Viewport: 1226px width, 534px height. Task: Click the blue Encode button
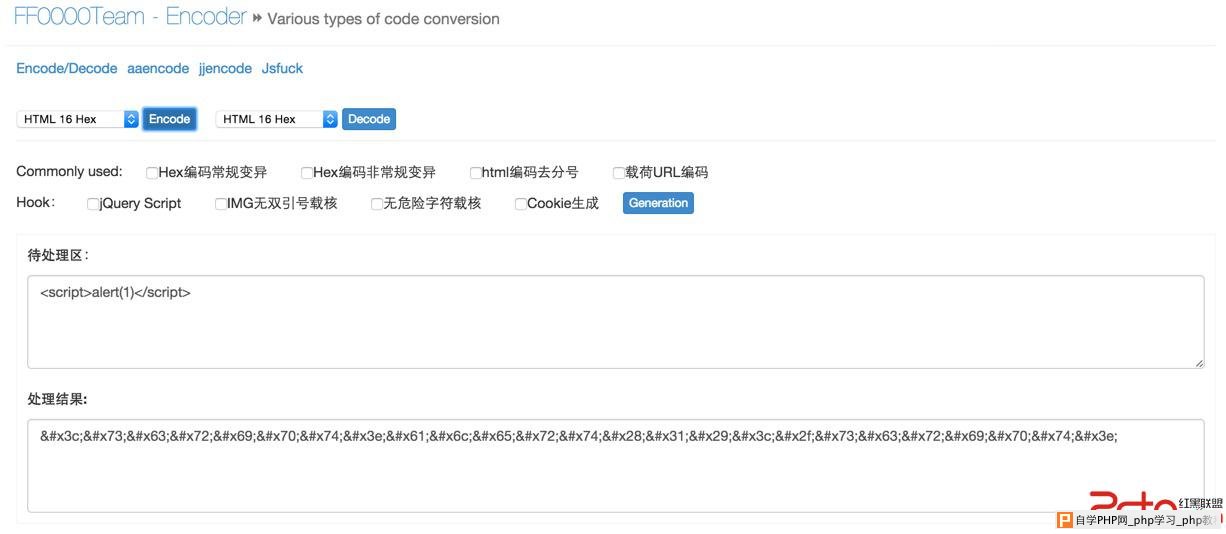coord(169,119)
